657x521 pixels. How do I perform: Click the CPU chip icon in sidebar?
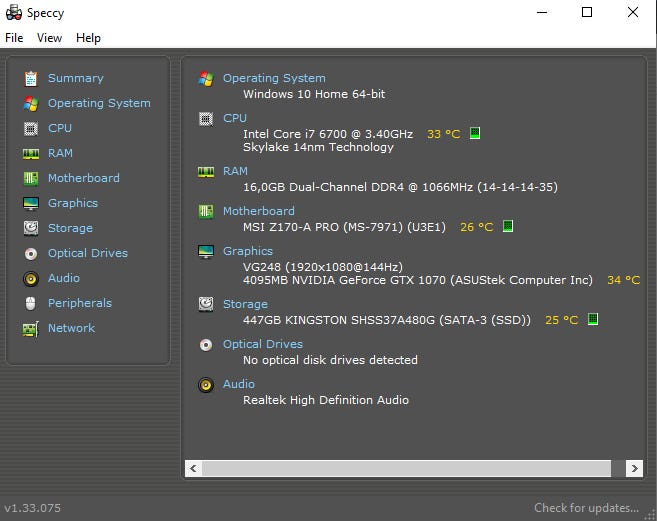tap(30, 128)
